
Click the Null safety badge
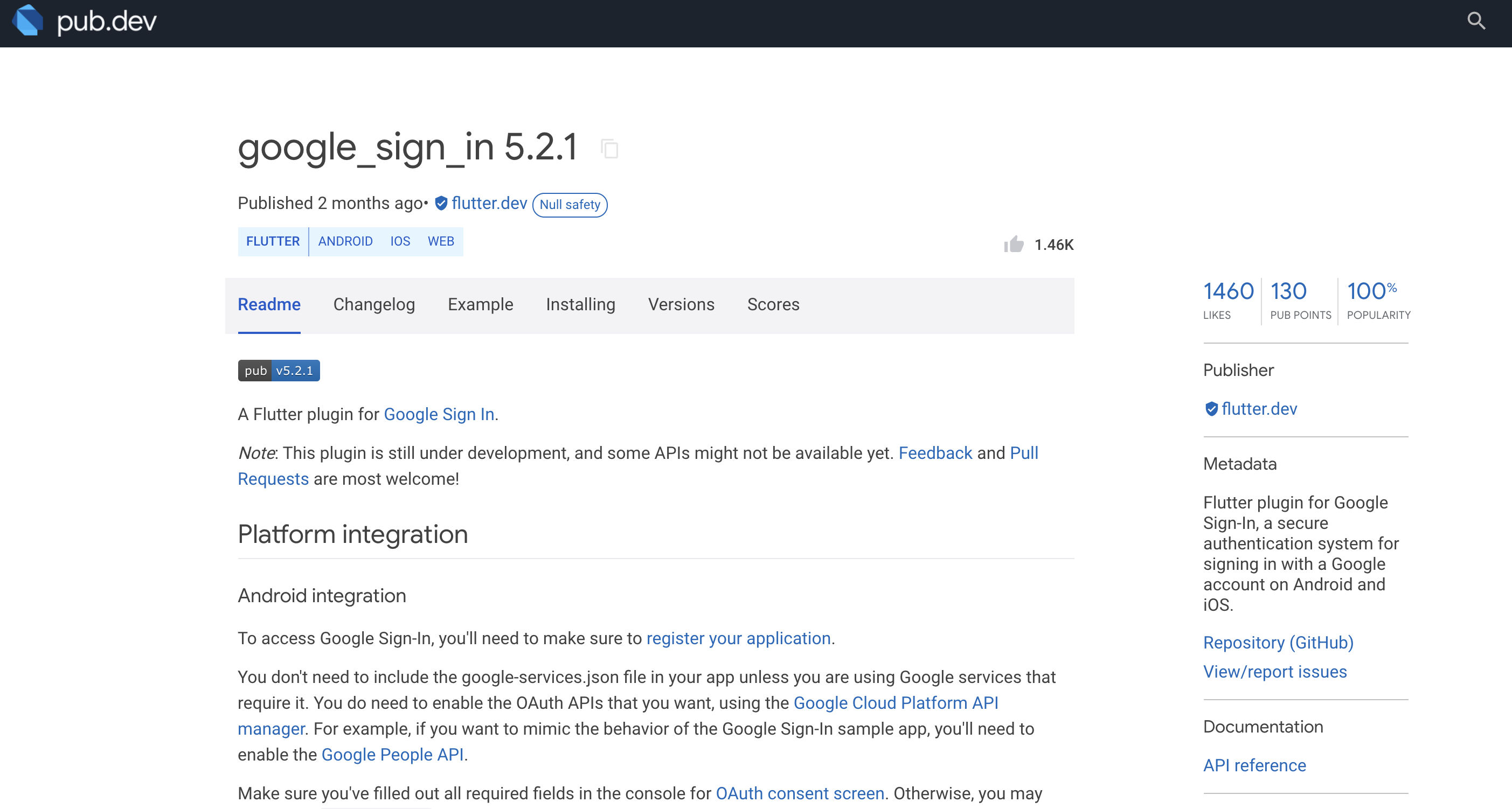coord(570,205)
